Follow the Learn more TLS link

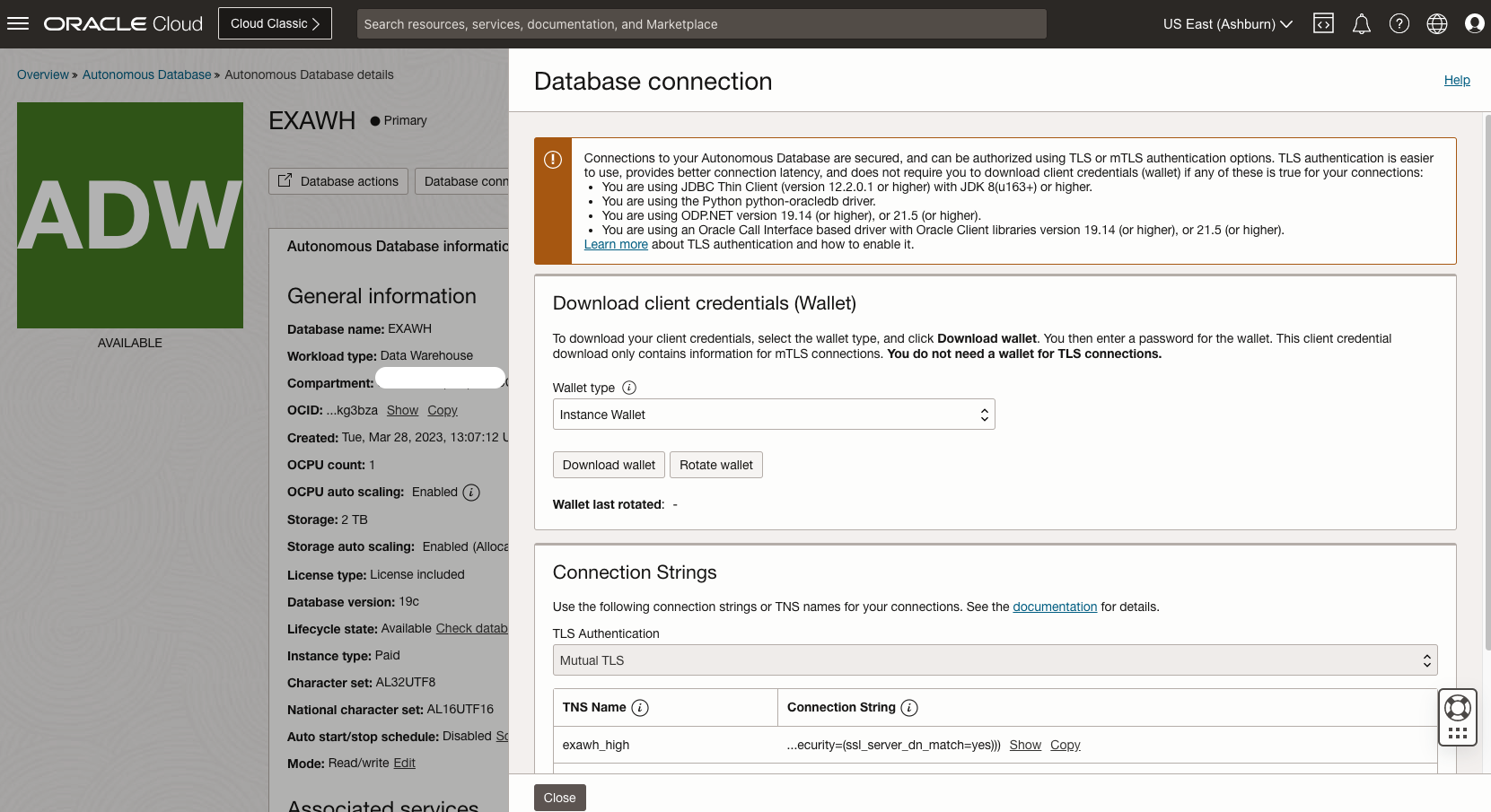(x=616, y=244)
